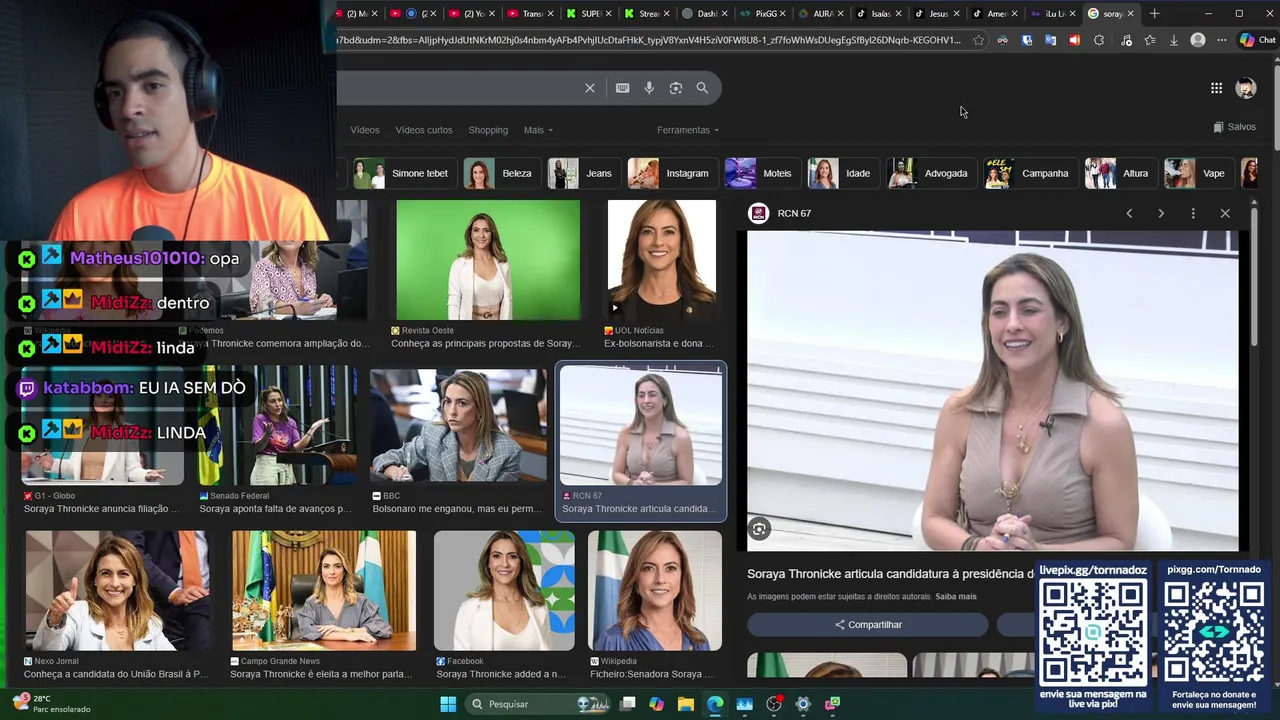Open the browser Downloads icon

point(1174,40)
